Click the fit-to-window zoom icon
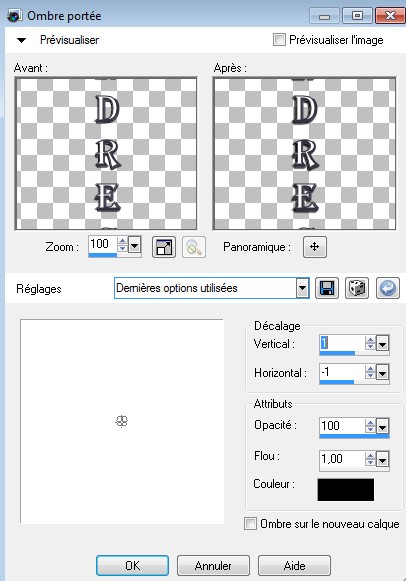 point(164,247)
